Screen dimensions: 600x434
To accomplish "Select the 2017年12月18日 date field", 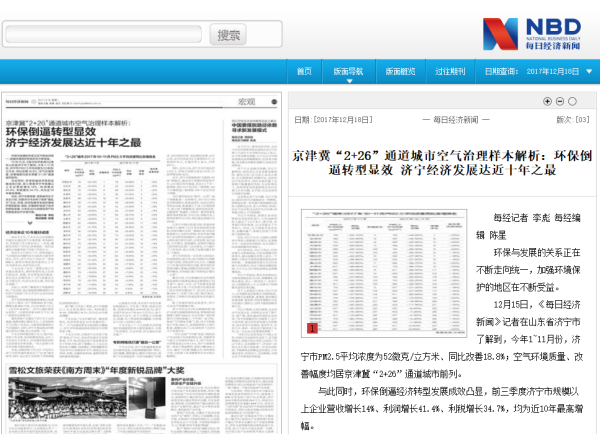I will point(553,72).
